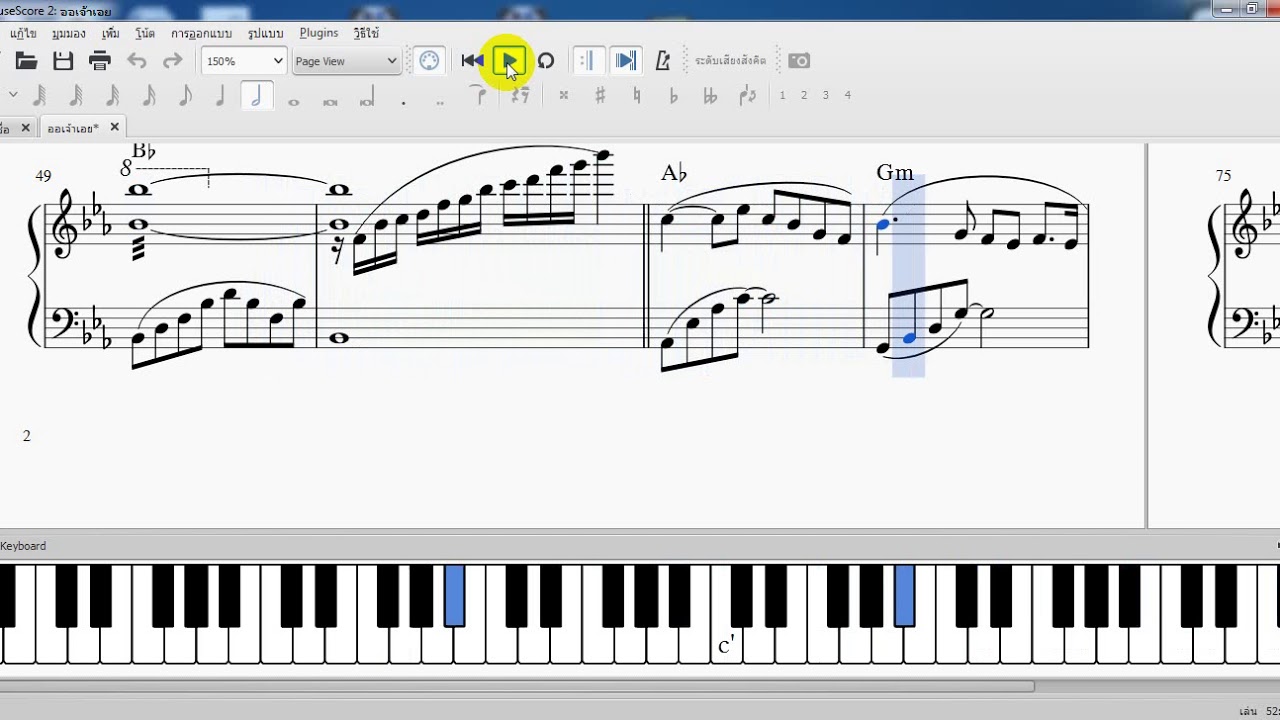Select the longa note duration
This screenshot has height=720, width=1280.
click(367, 99)
